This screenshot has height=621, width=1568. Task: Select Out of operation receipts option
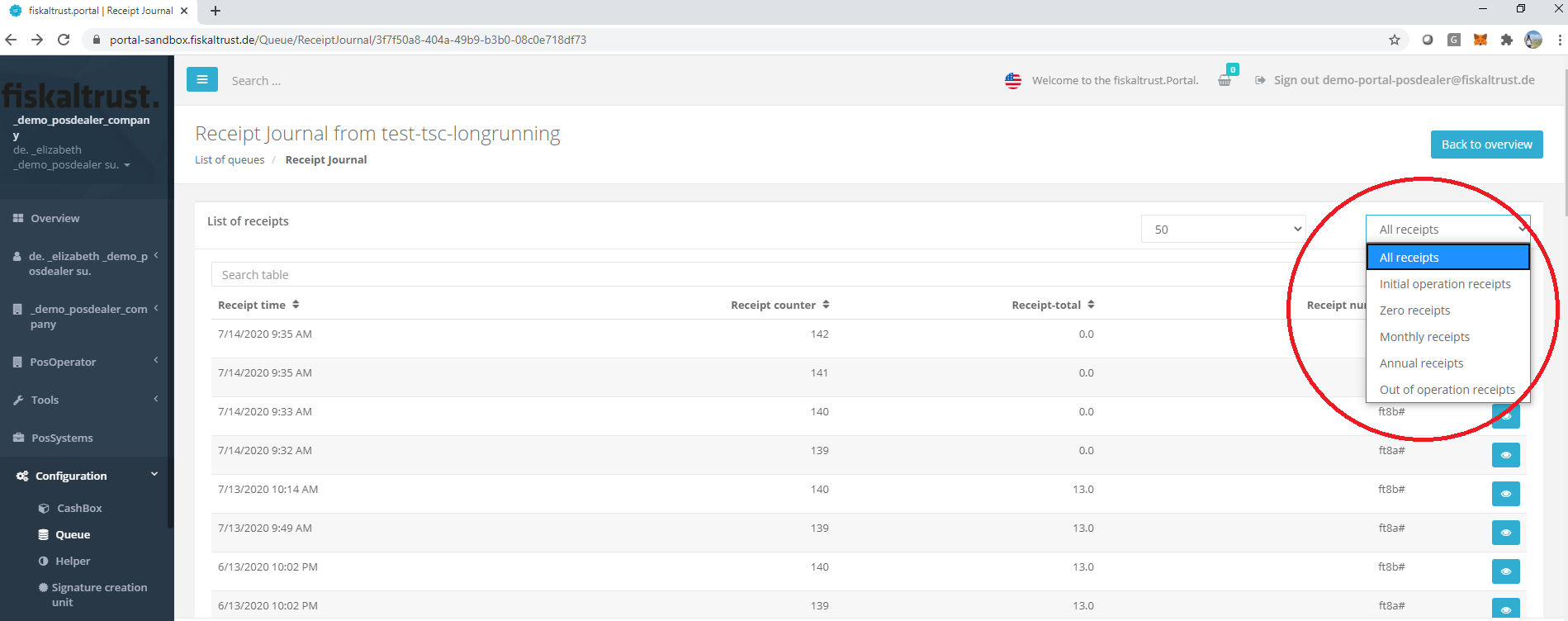pos(1448,389)
